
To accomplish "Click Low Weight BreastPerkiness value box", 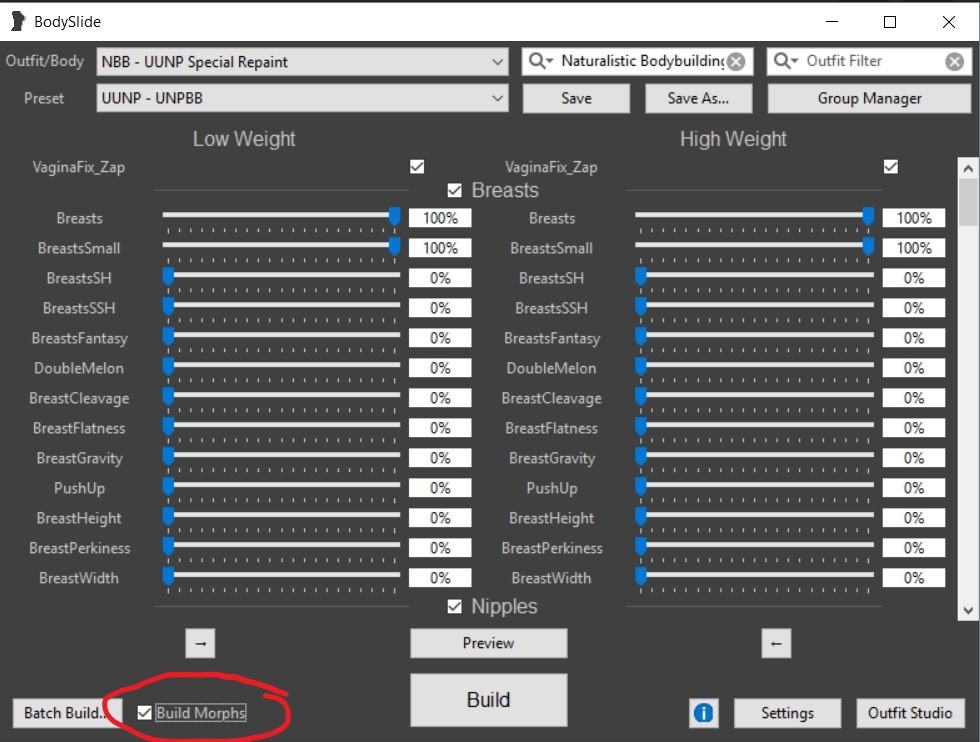I will click(440, 548).
